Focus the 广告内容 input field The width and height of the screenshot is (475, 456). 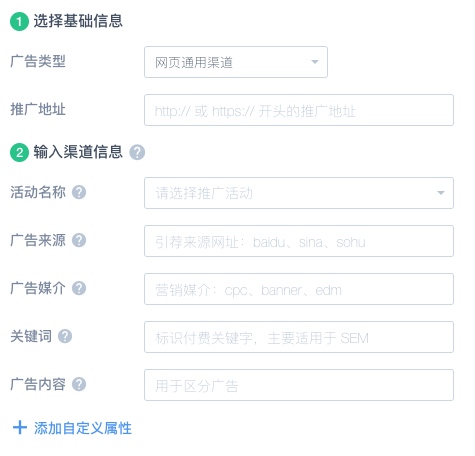click(299, 385)
